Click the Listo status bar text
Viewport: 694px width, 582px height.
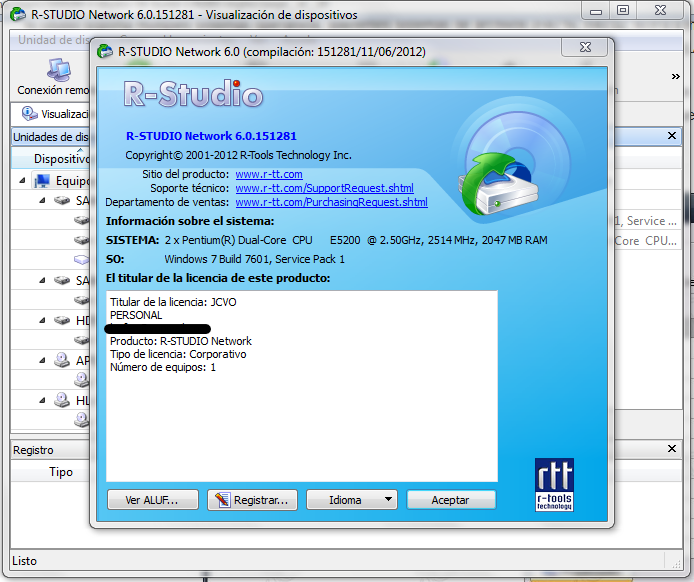tap(24, 561)
